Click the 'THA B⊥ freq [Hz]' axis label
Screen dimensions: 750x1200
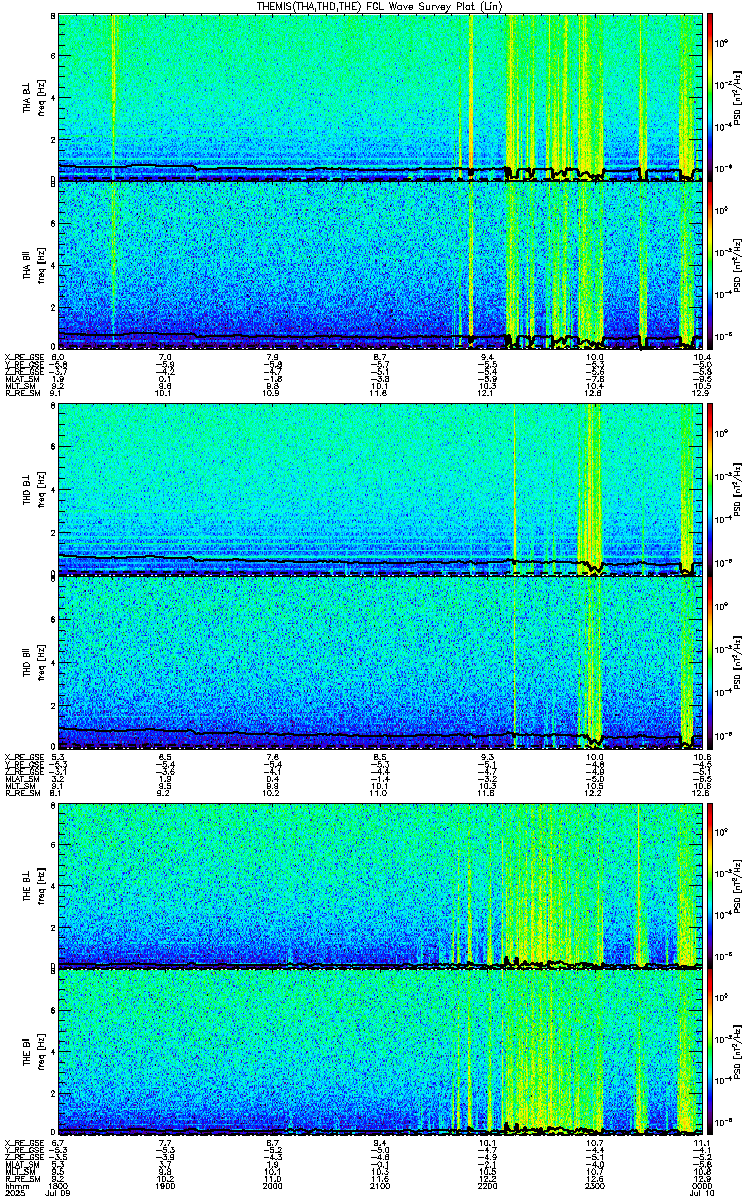pos(33,97)
